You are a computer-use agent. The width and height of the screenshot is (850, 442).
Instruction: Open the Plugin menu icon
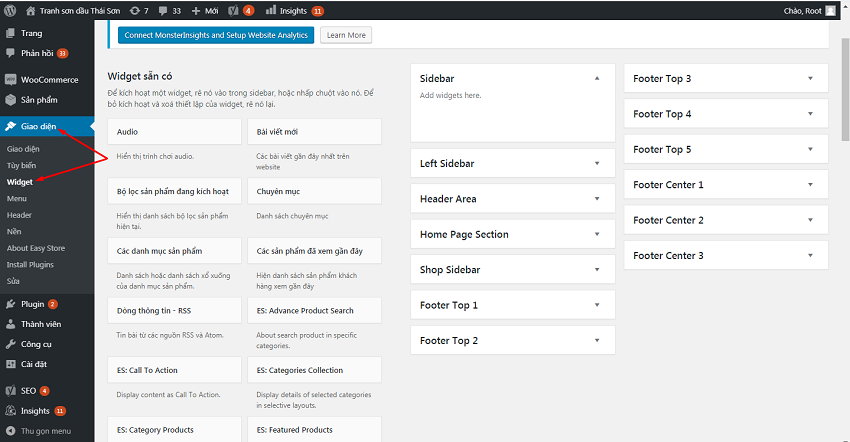(11, 304)
